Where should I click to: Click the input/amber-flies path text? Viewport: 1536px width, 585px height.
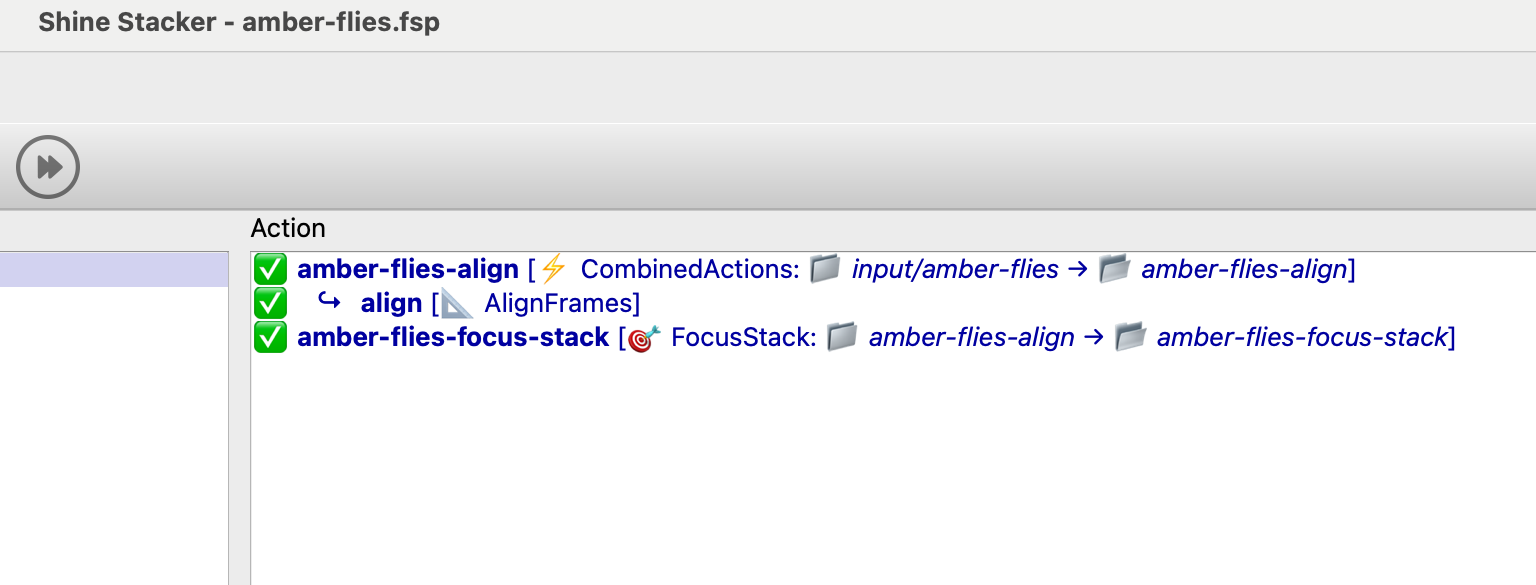pos(955,269)
